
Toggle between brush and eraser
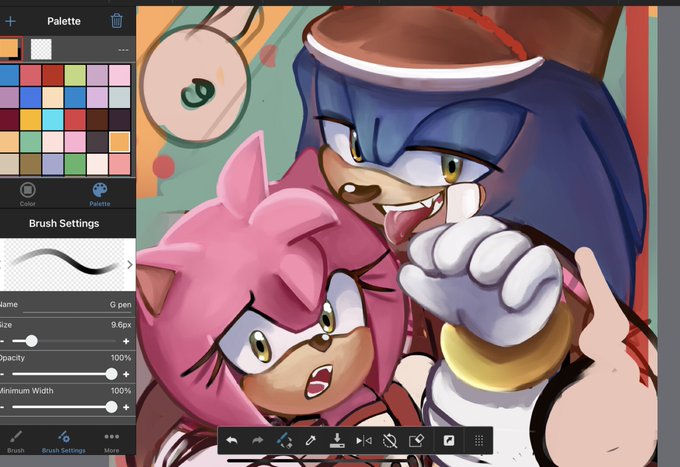284,441
